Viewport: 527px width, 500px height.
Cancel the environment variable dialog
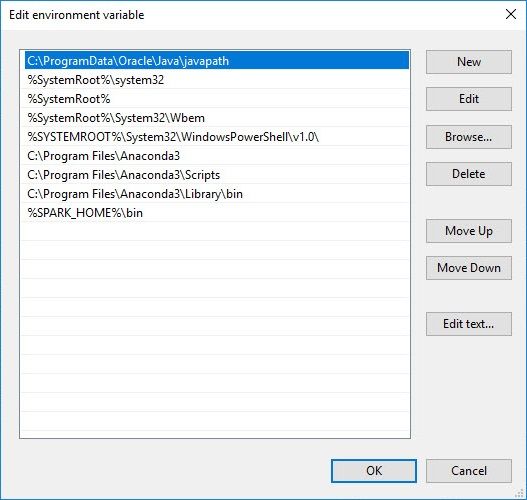469,471
